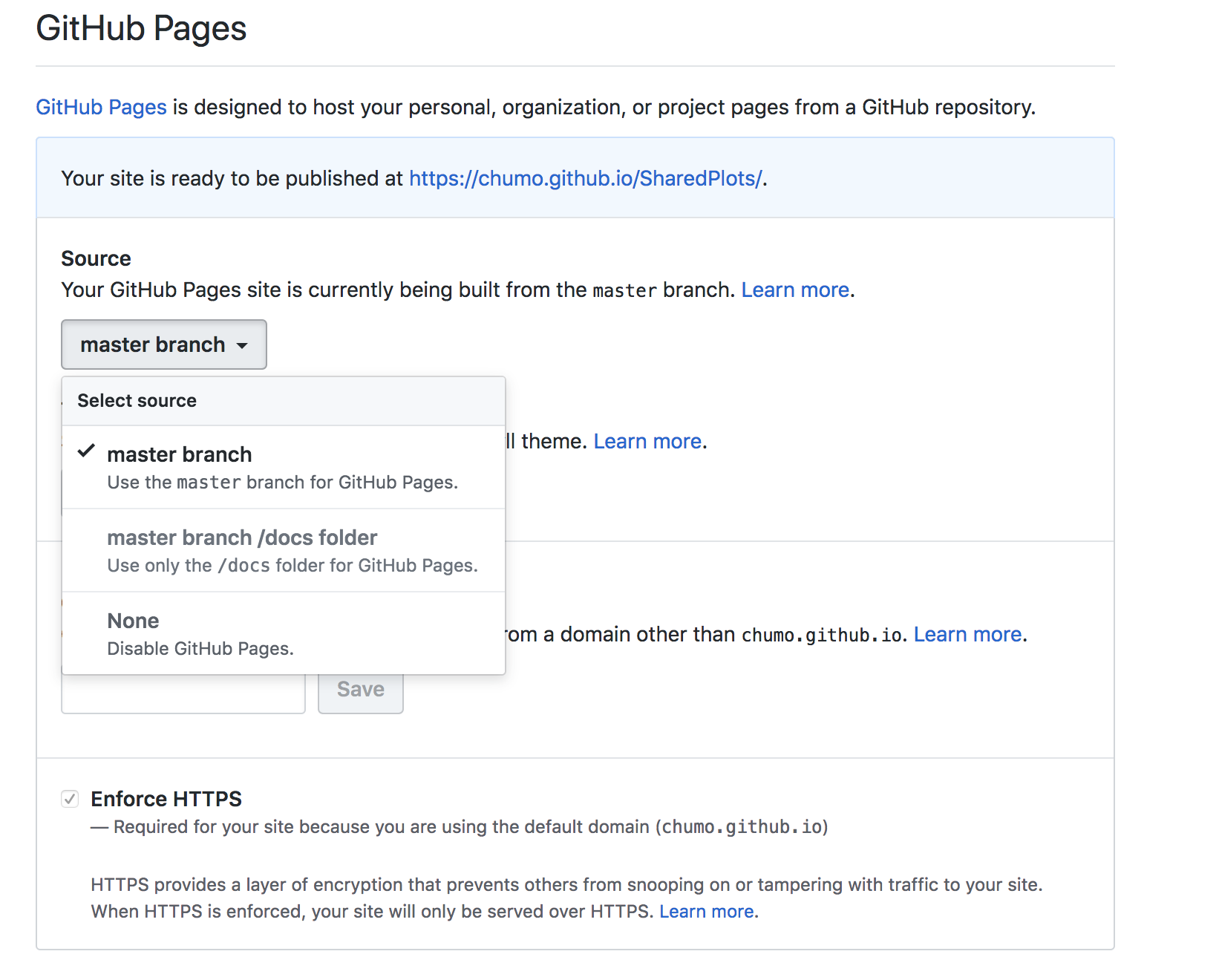Image resolution: width=1219 pixels, height=980 pixels.
Task: Open Learn more link beside theme text
Action: coord(648,442)
